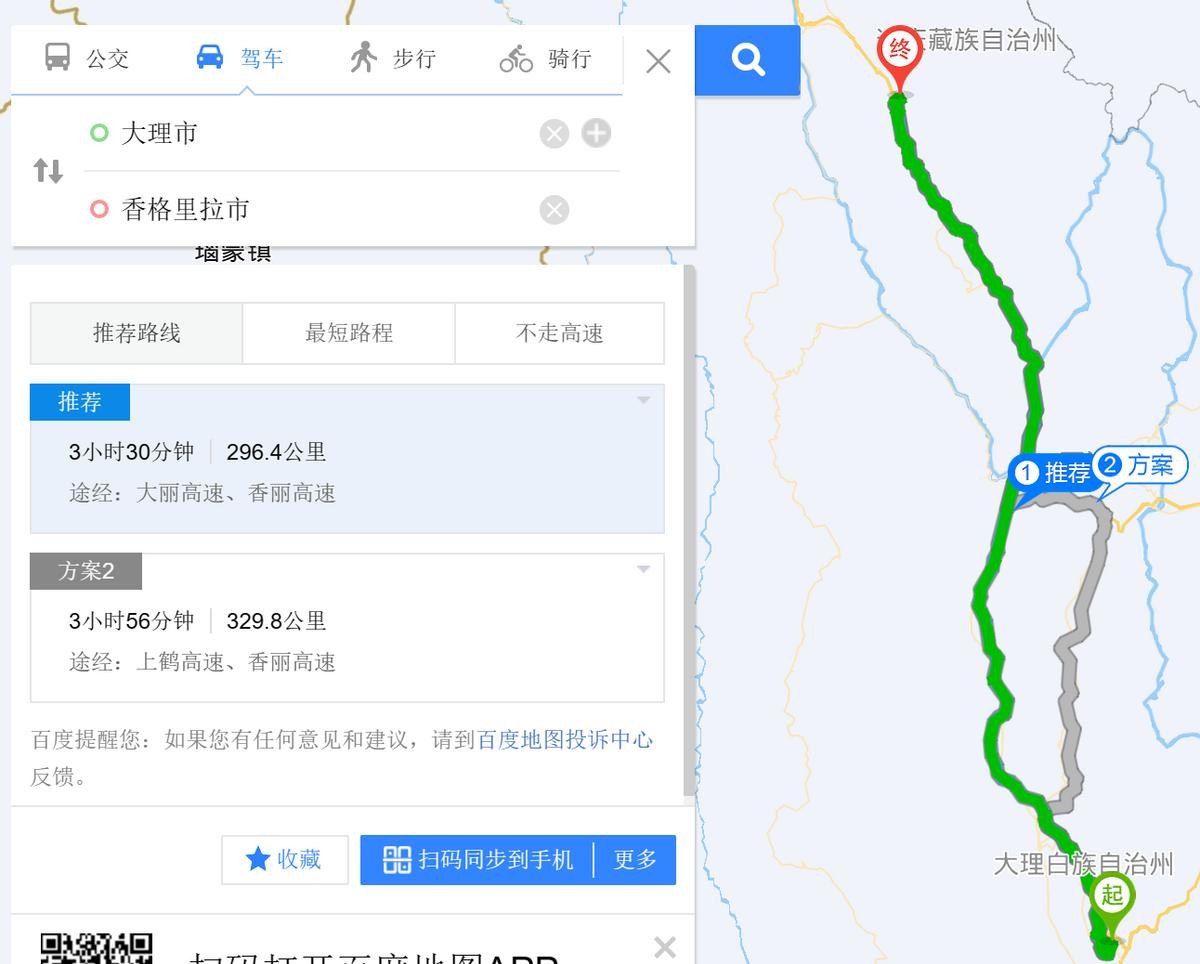
Task: Expand the 推荐 route details arrow
Action: (643, 400)
